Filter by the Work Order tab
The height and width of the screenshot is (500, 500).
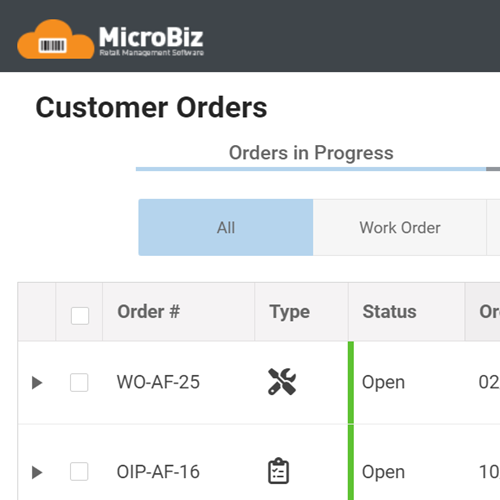[400, 228]
